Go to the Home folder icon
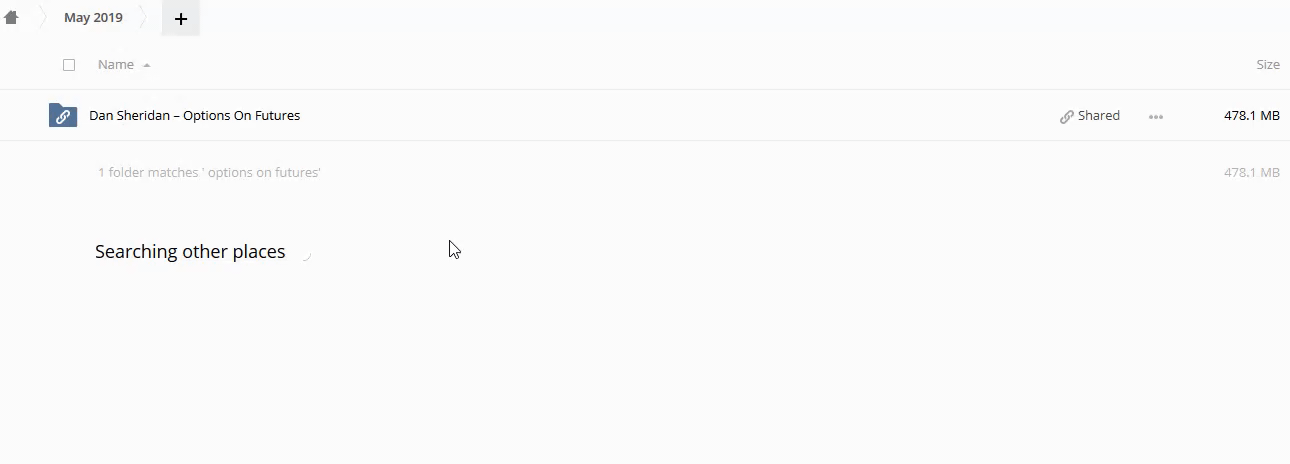This screenshot has width=1290, height=464. (x=12, y=17)
